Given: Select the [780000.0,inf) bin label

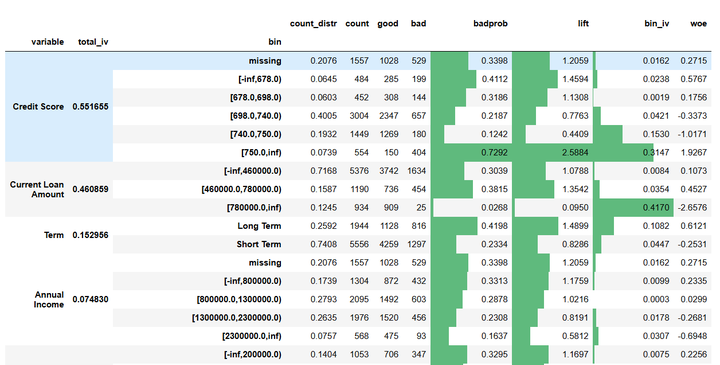Looking at the screenshot, I should coord(254,208).
